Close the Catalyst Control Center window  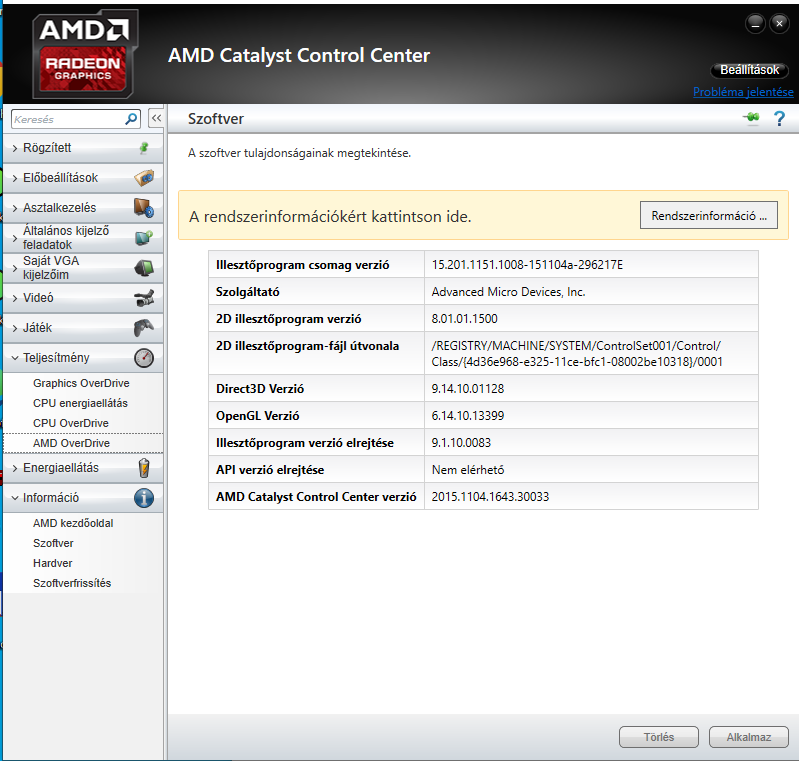[779, 23]
